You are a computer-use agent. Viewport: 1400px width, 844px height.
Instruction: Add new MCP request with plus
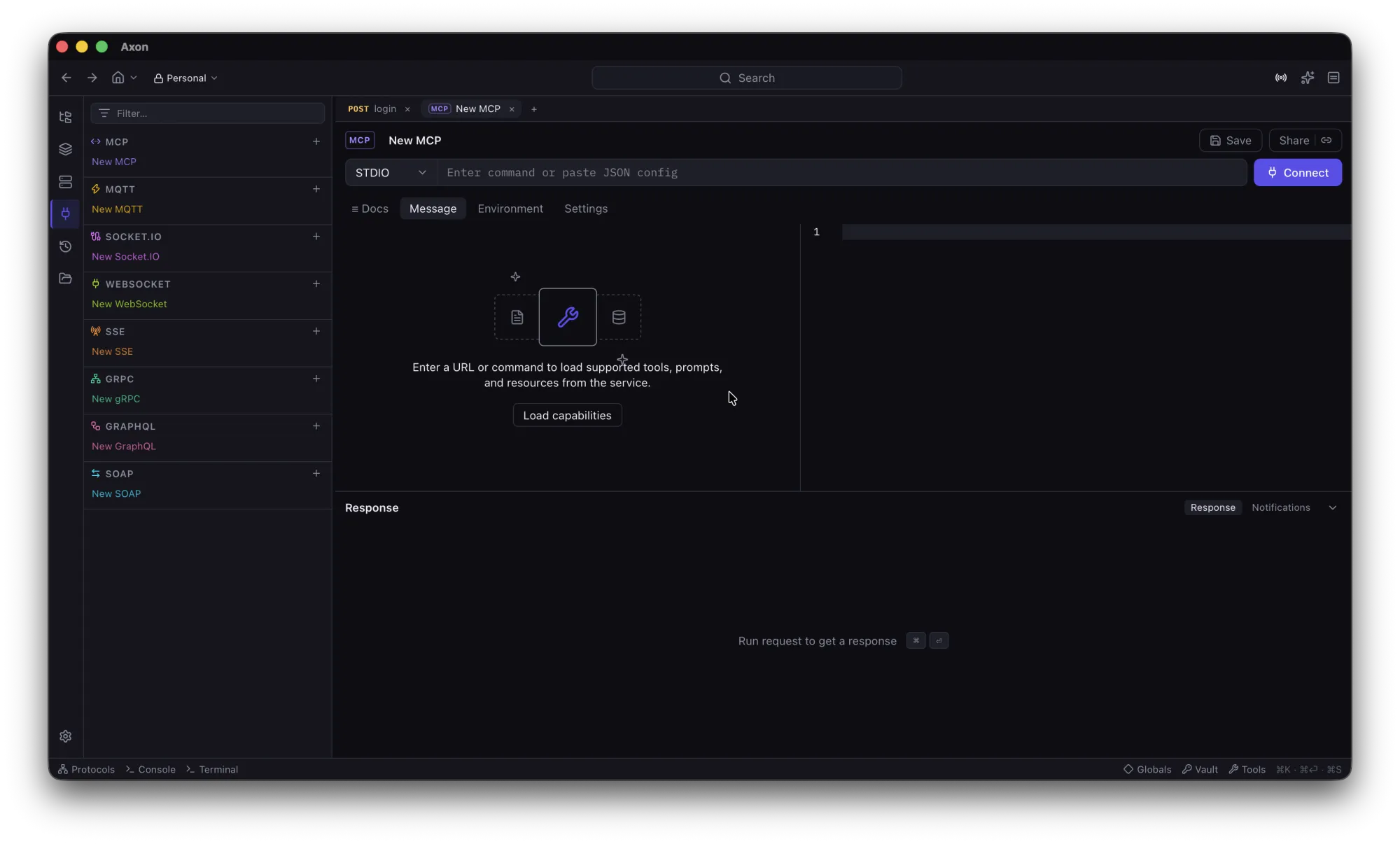click(x=316, y=141)
